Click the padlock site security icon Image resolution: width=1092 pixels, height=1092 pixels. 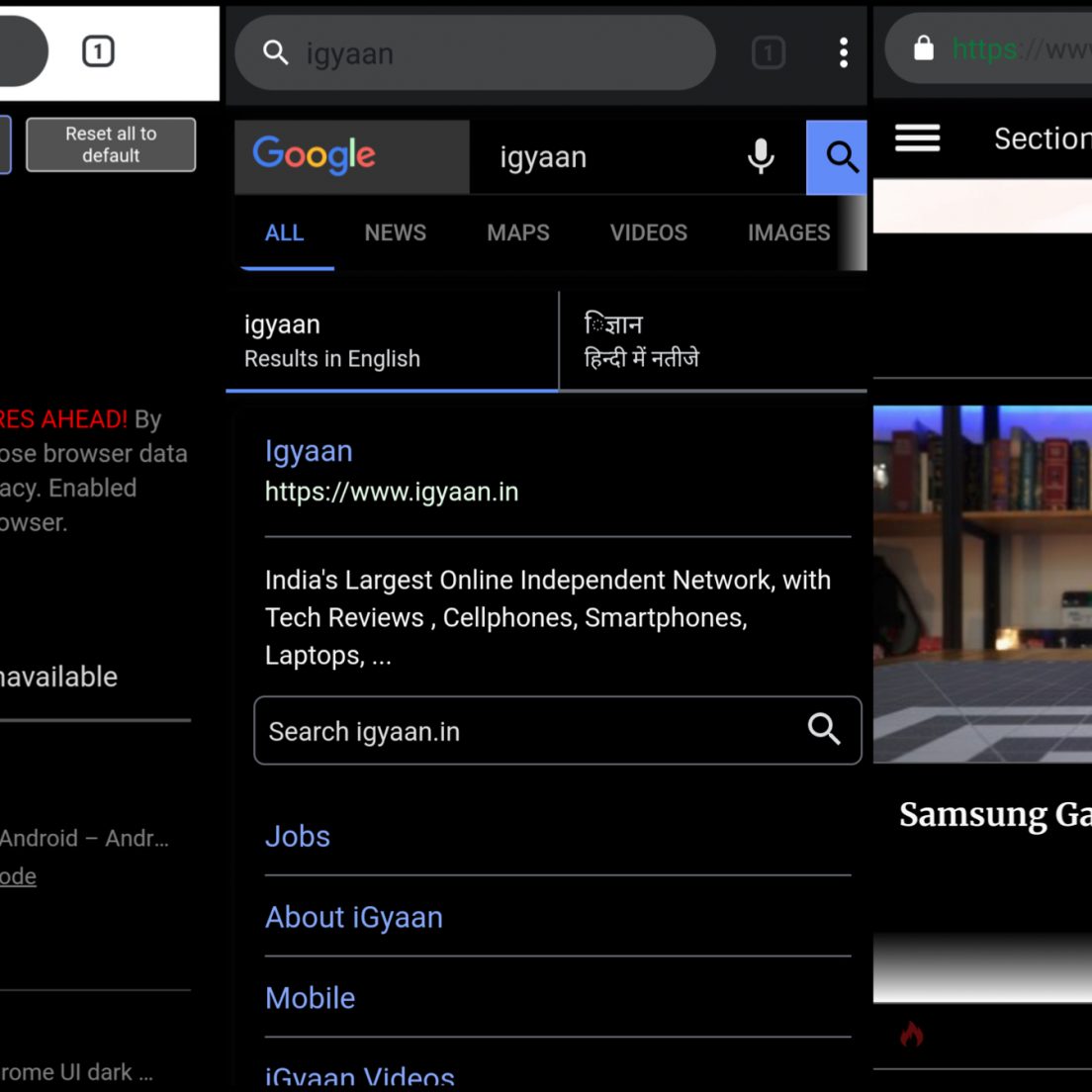(x=923, y=48)
